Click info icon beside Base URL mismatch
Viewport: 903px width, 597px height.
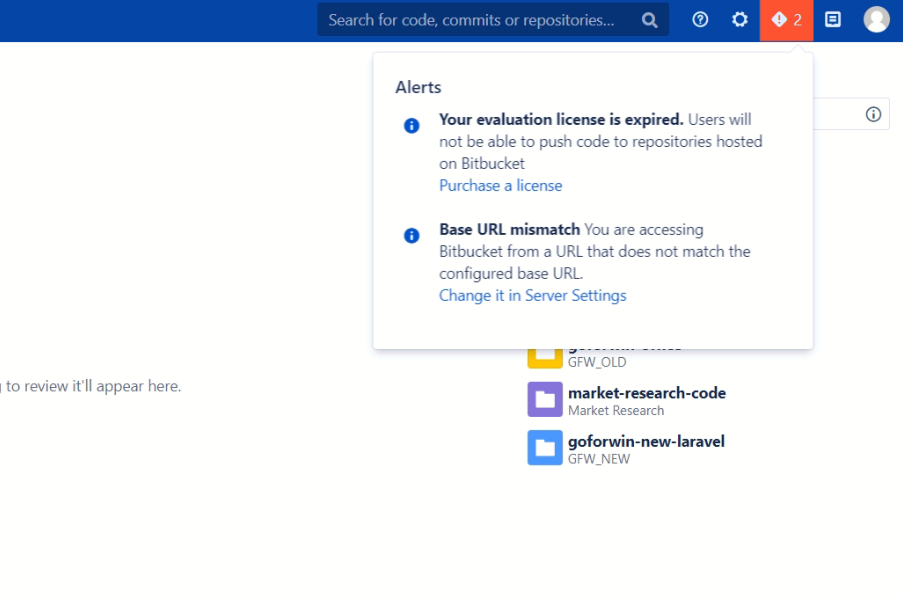tap(411, 235)
